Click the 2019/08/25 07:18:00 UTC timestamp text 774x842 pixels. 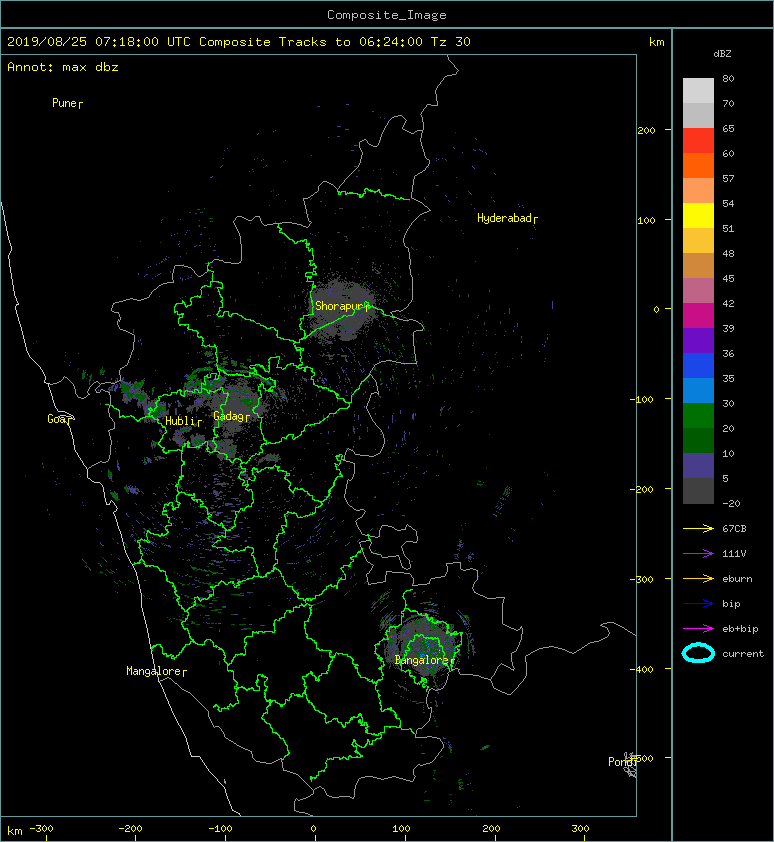99,42
